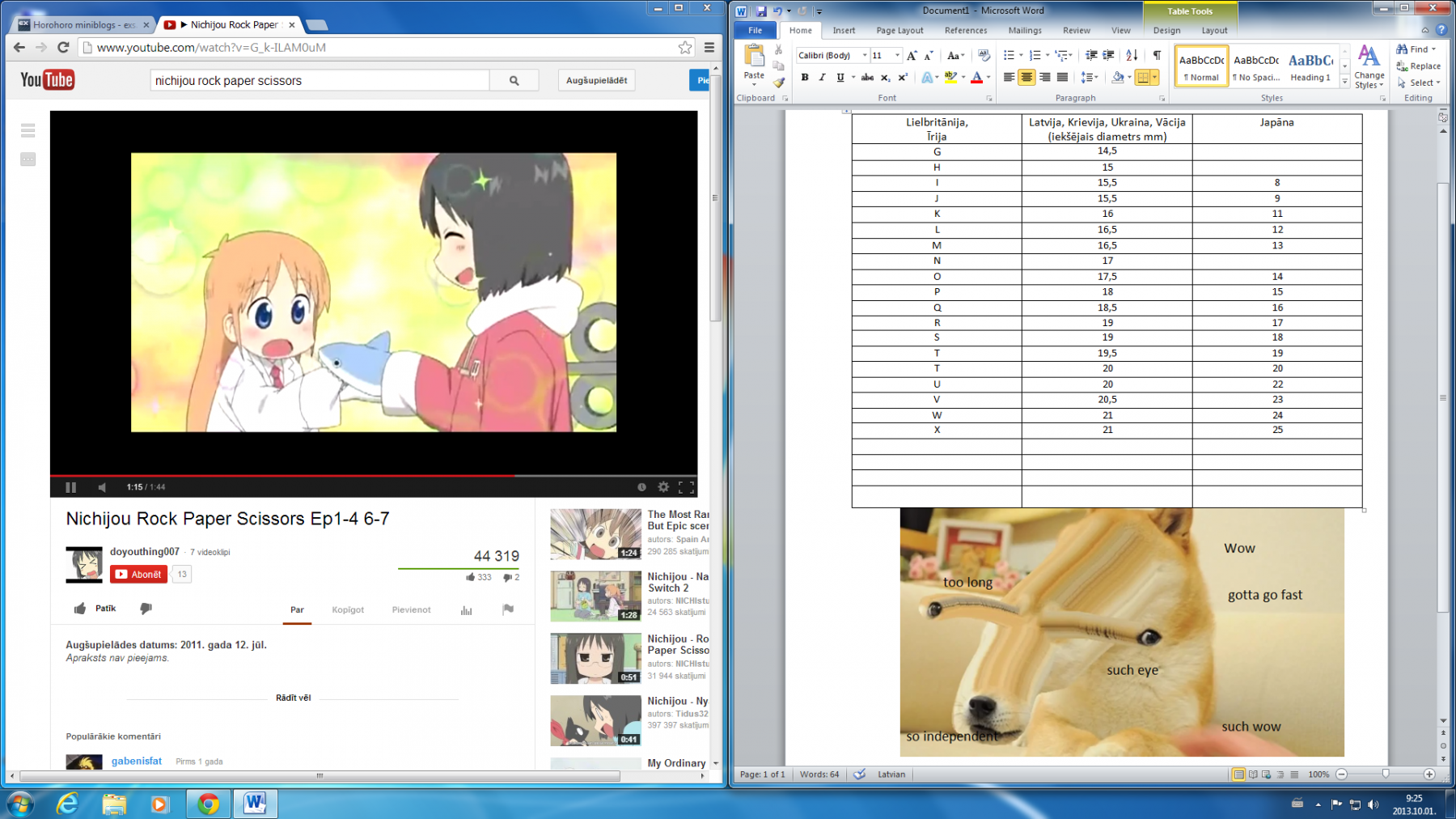
Task: Open Chrome from the taskbar
Action: (209, 804)
